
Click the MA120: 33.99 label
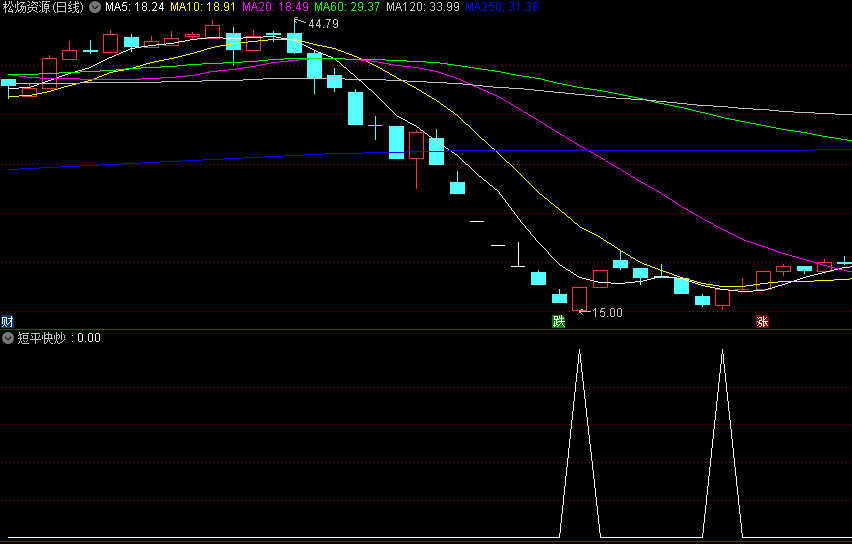point(423,7)
